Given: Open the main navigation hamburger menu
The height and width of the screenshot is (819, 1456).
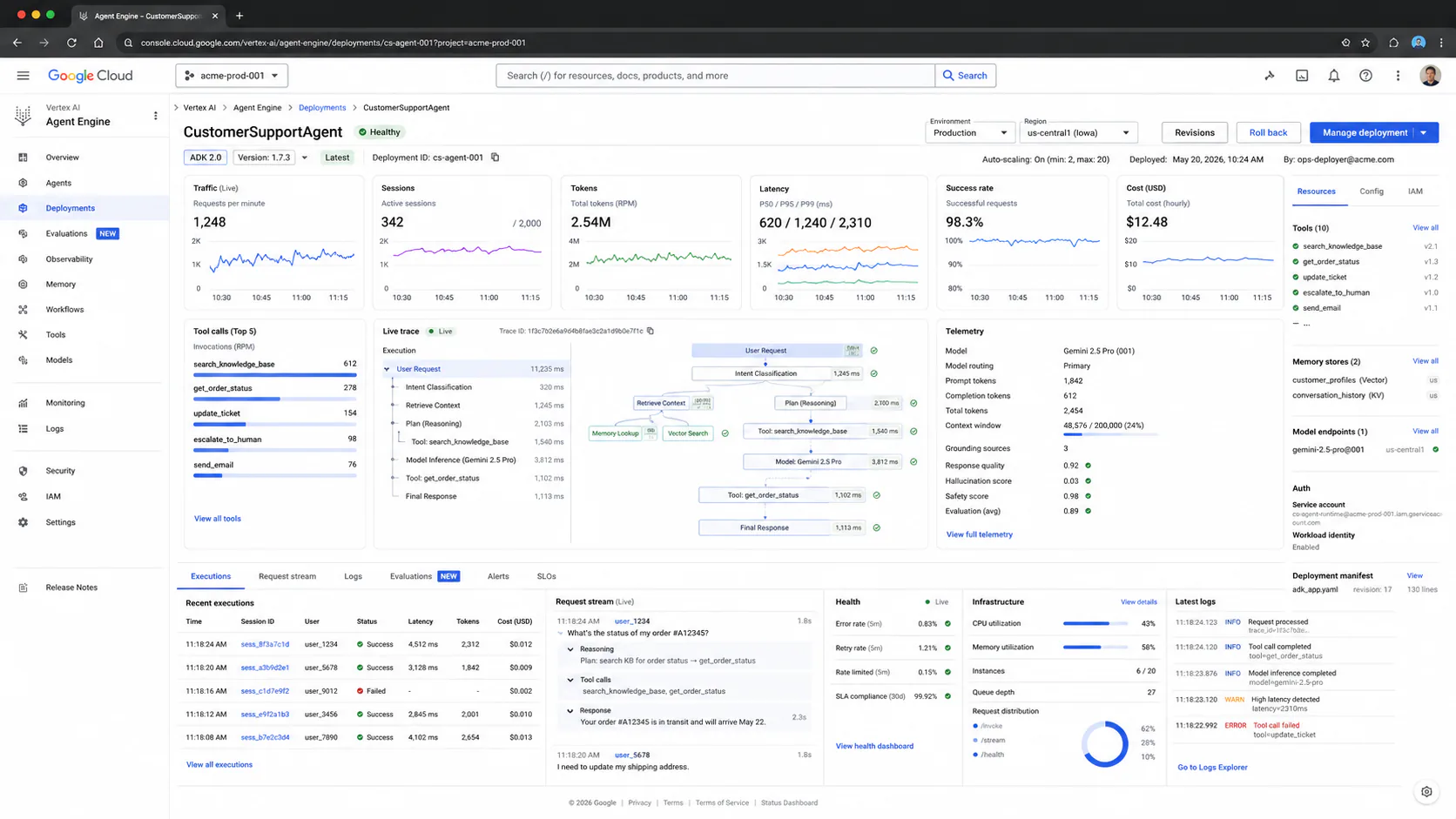Looking at the screenshot, I should coord(24,76).
